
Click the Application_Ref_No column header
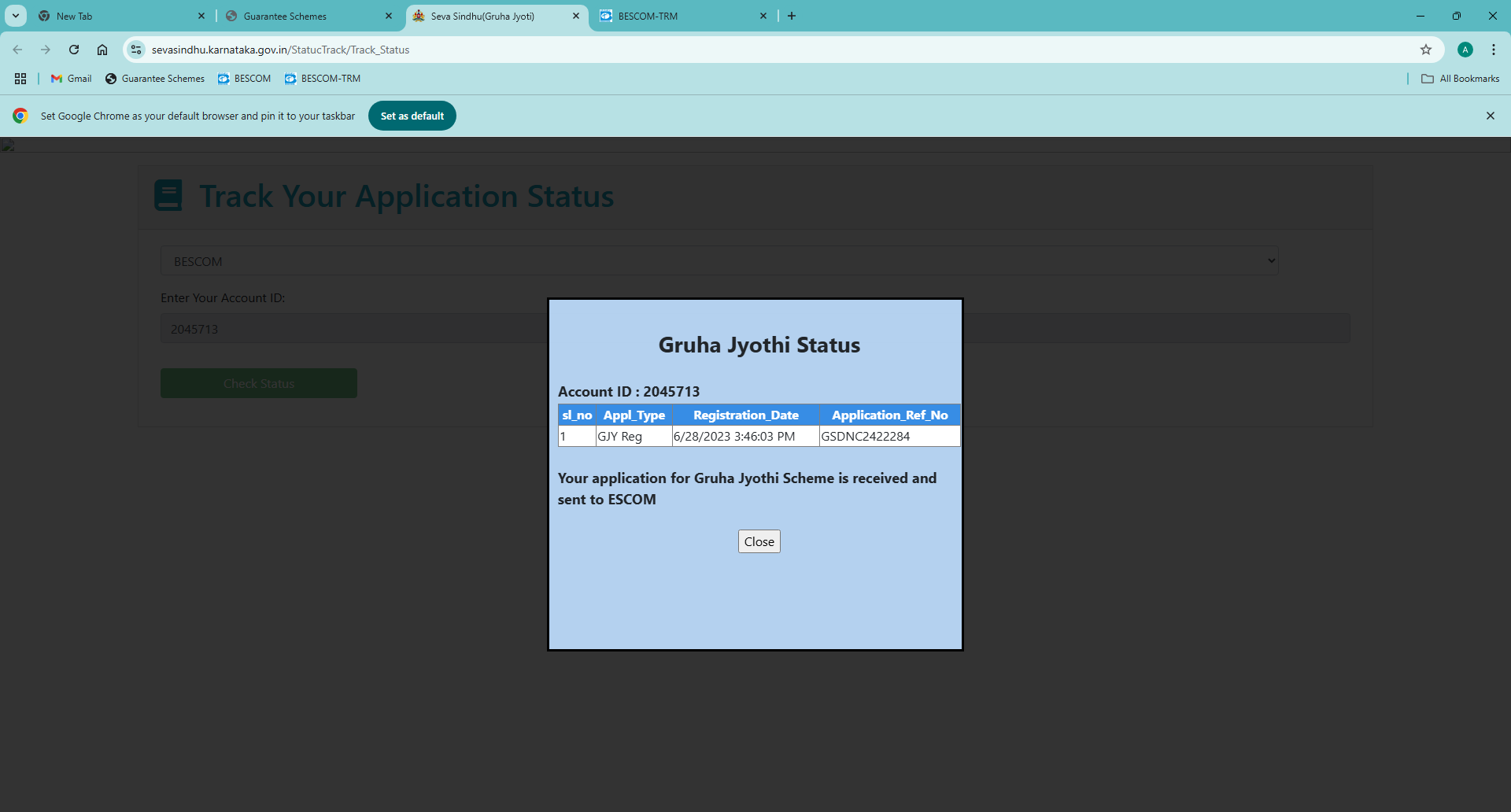(890, 415)
